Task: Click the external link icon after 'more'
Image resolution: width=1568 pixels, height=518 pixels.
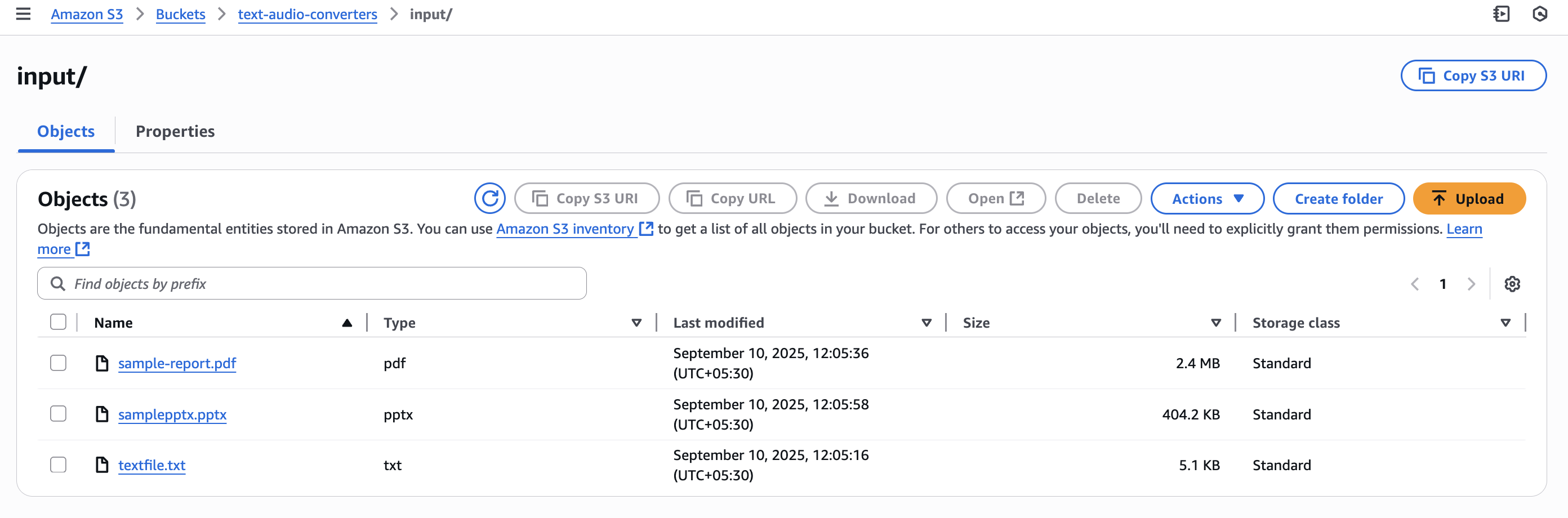Action: [x=82, y=249]
